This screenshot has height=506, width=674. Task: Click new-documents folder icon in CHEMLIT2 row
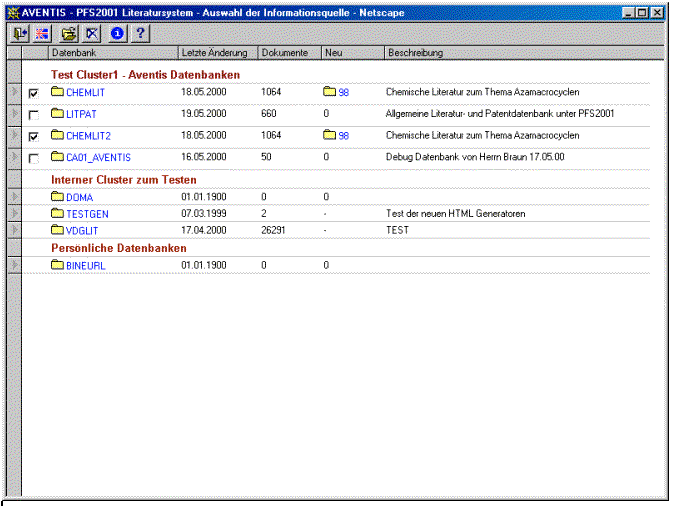coord(329,135)
